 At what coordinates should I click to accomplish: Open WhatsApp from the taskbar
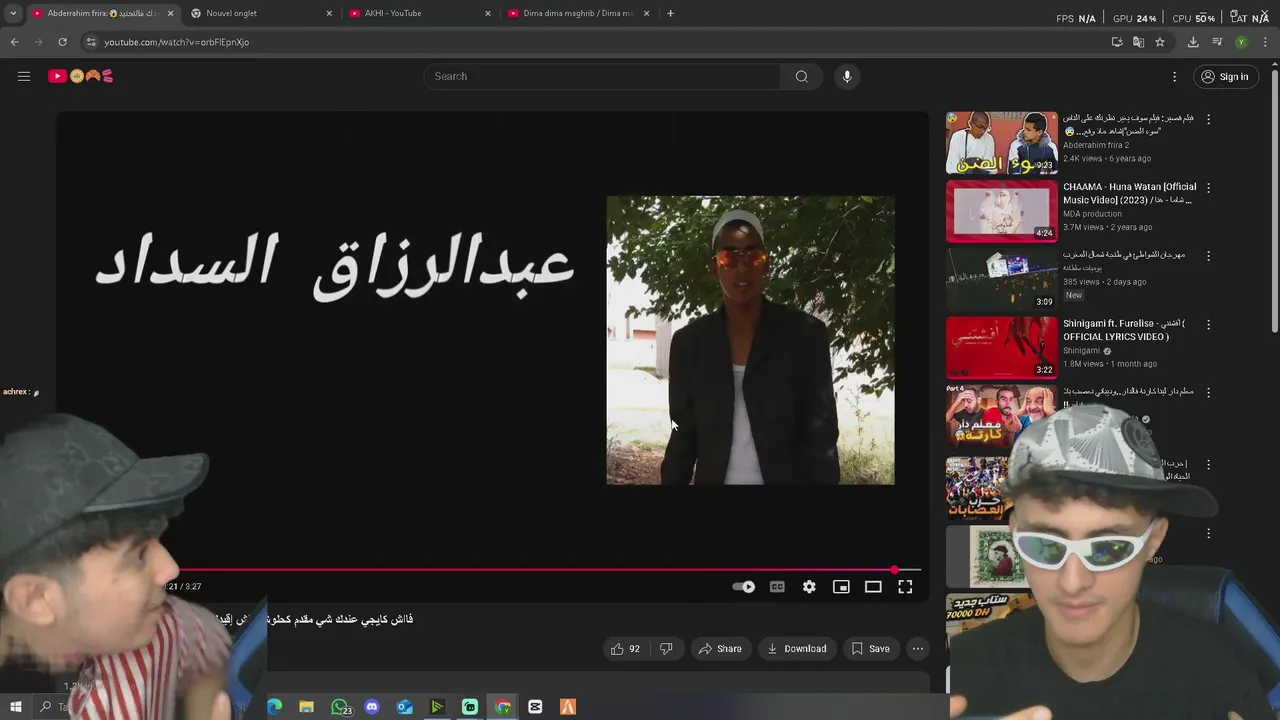click(340, 707)
